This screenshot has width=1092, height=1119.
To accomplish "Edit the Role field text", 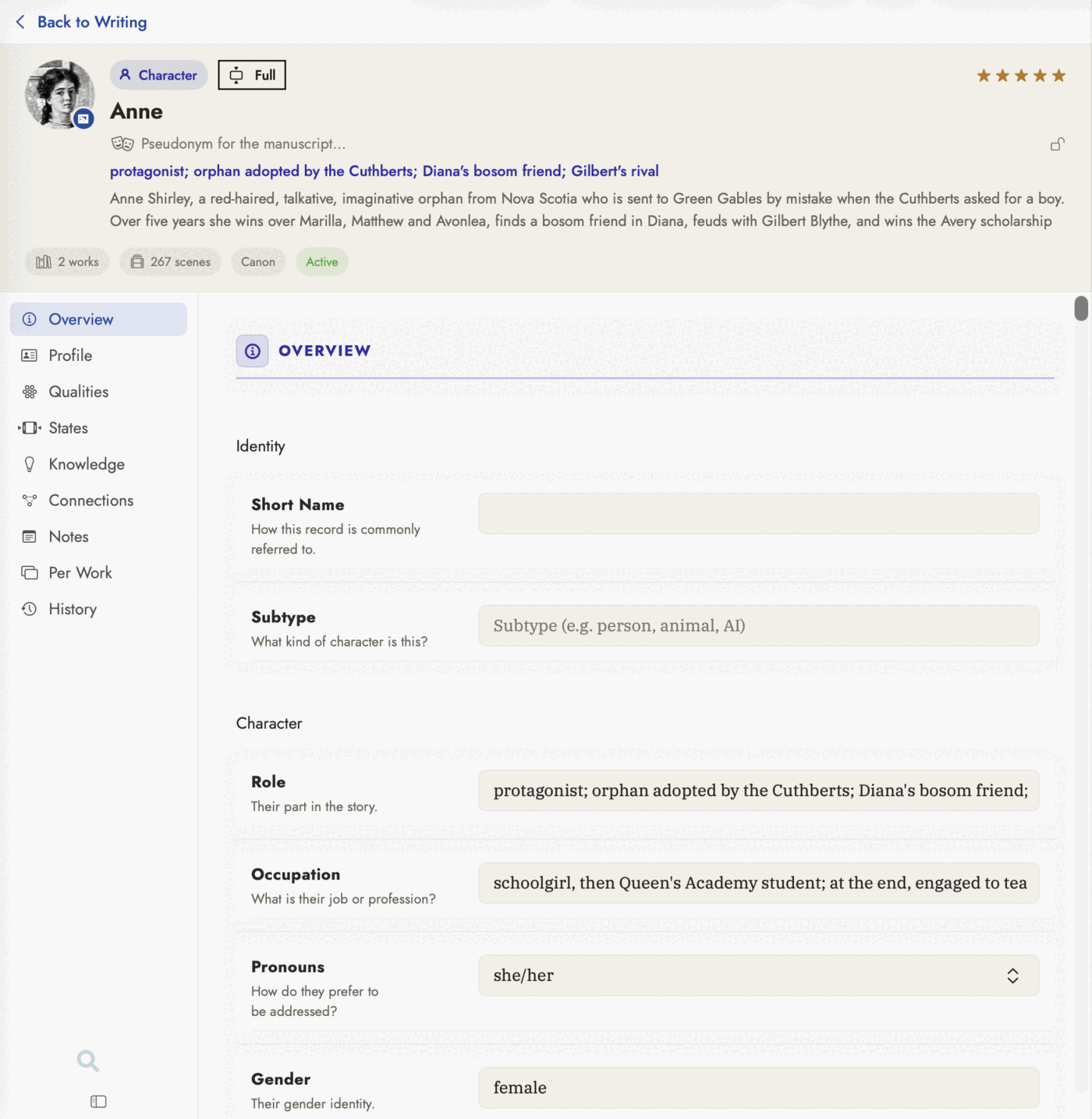I will tap(758, 791).
